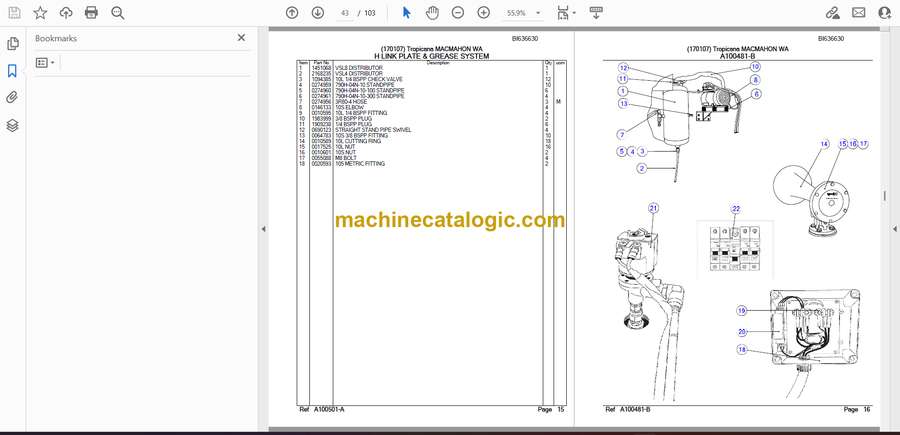
Task: Expand the right tools pane arrow
Action: [894, 229]
